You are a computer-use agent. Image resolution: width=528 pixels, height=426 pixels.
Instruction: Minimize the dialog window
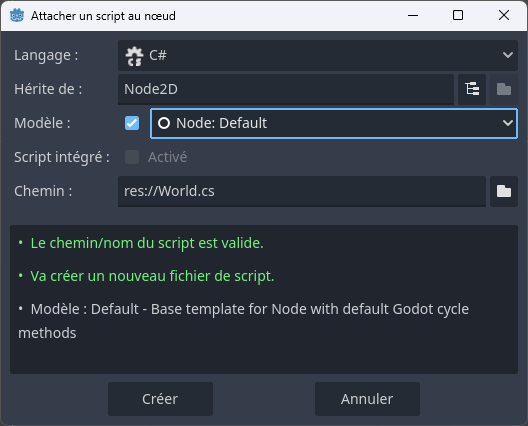click(413, 15)
